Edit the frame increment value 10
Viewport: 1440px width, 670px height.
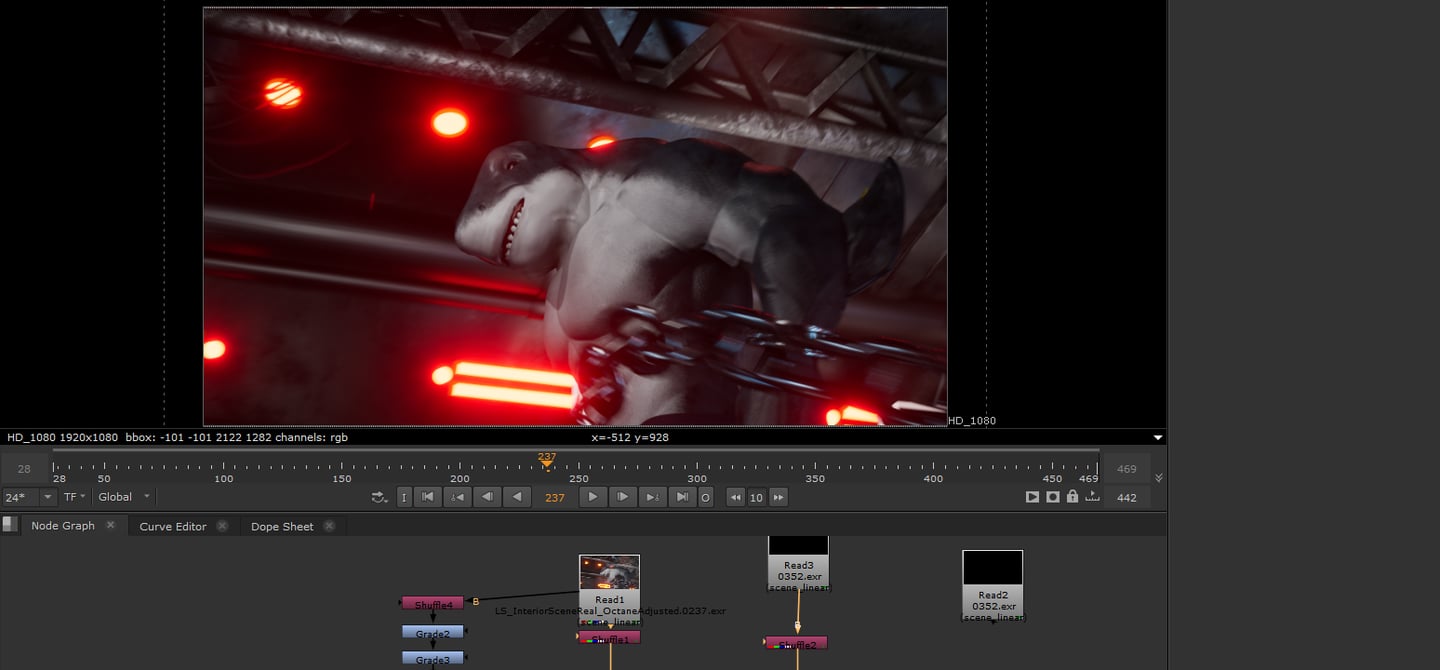click(x=756, y=497)
